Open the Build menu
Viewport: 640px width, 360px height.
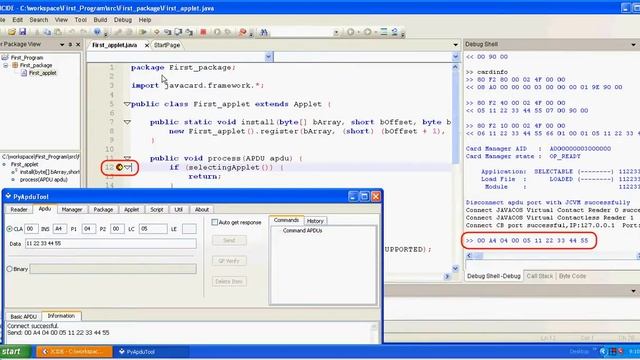click(x=100, y=20)
